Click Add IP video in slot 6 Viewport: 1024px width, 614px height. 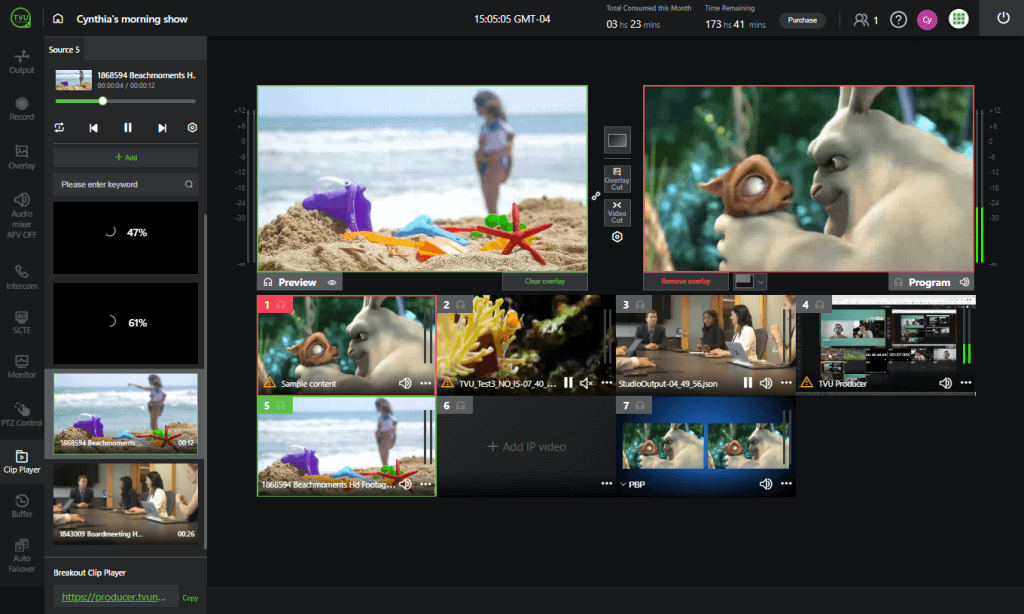[526, 447]
